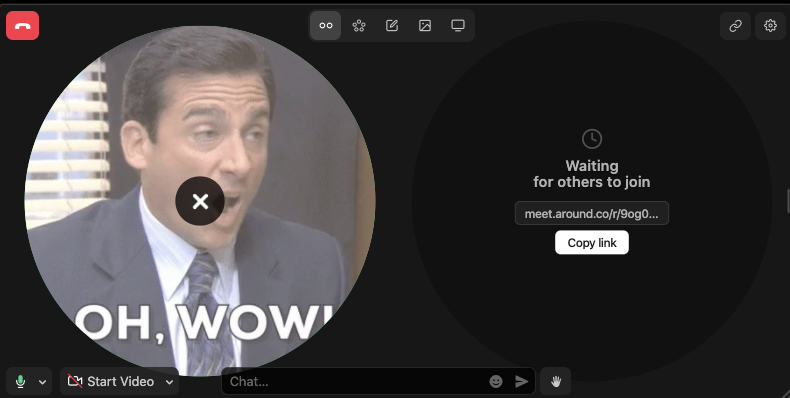Image resolution: width=790 pixels, height=398 pixels.
Task: Switch to the floating heads layout icon
Action: coord(325,25)
